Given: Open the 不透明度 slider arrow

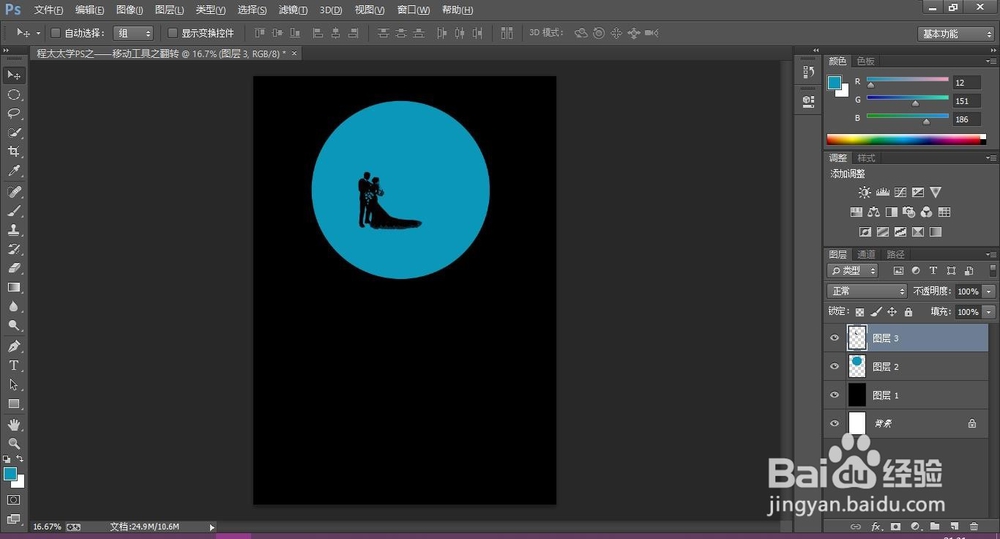Looking at the screenshot, I should click(989, 291).
